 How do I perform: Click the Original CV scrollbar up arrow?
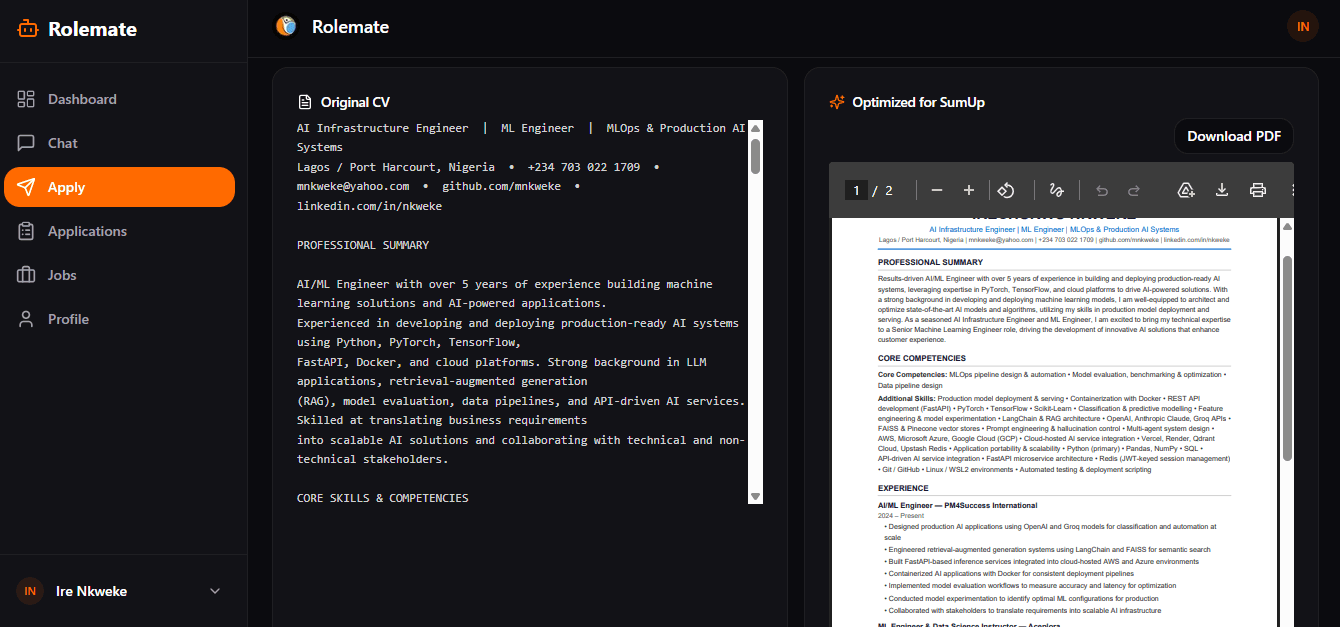click(x=755, y=127)
